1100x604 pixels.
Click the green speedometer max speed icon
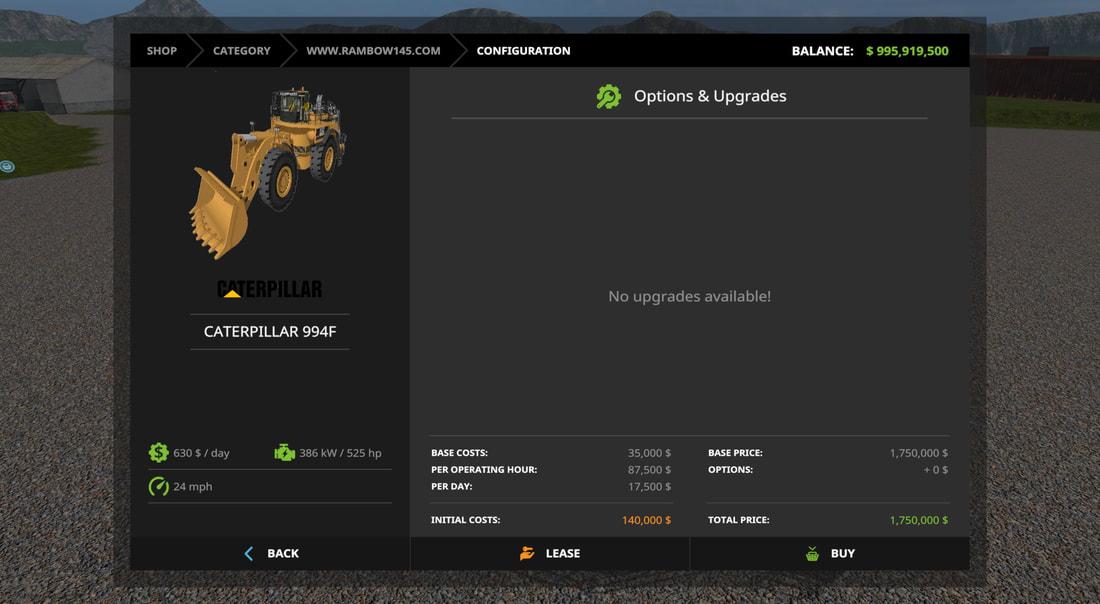(158, 487)
